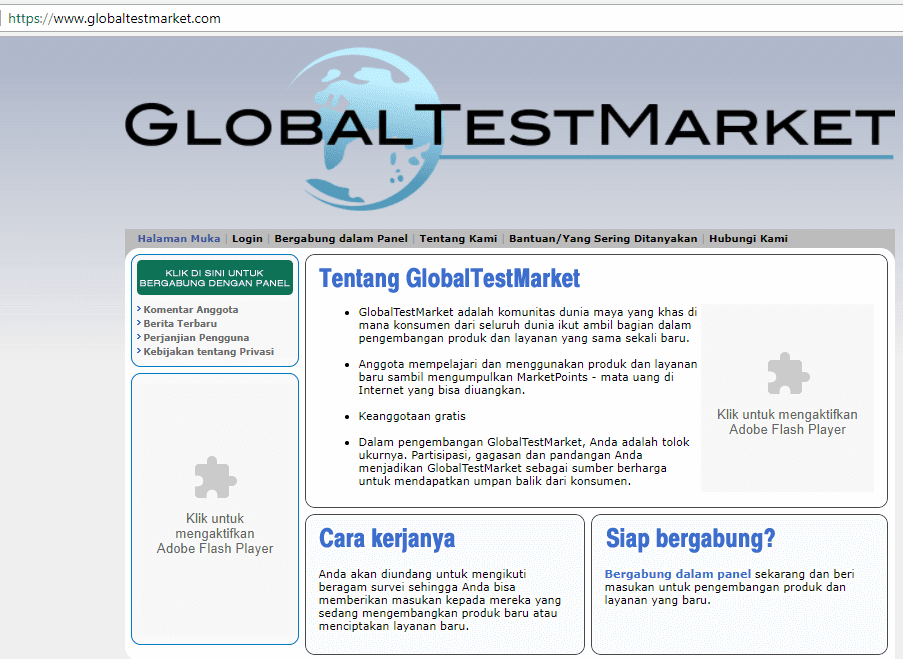Click the Keanggotaan gratis bullet text

tap(412, 416)
